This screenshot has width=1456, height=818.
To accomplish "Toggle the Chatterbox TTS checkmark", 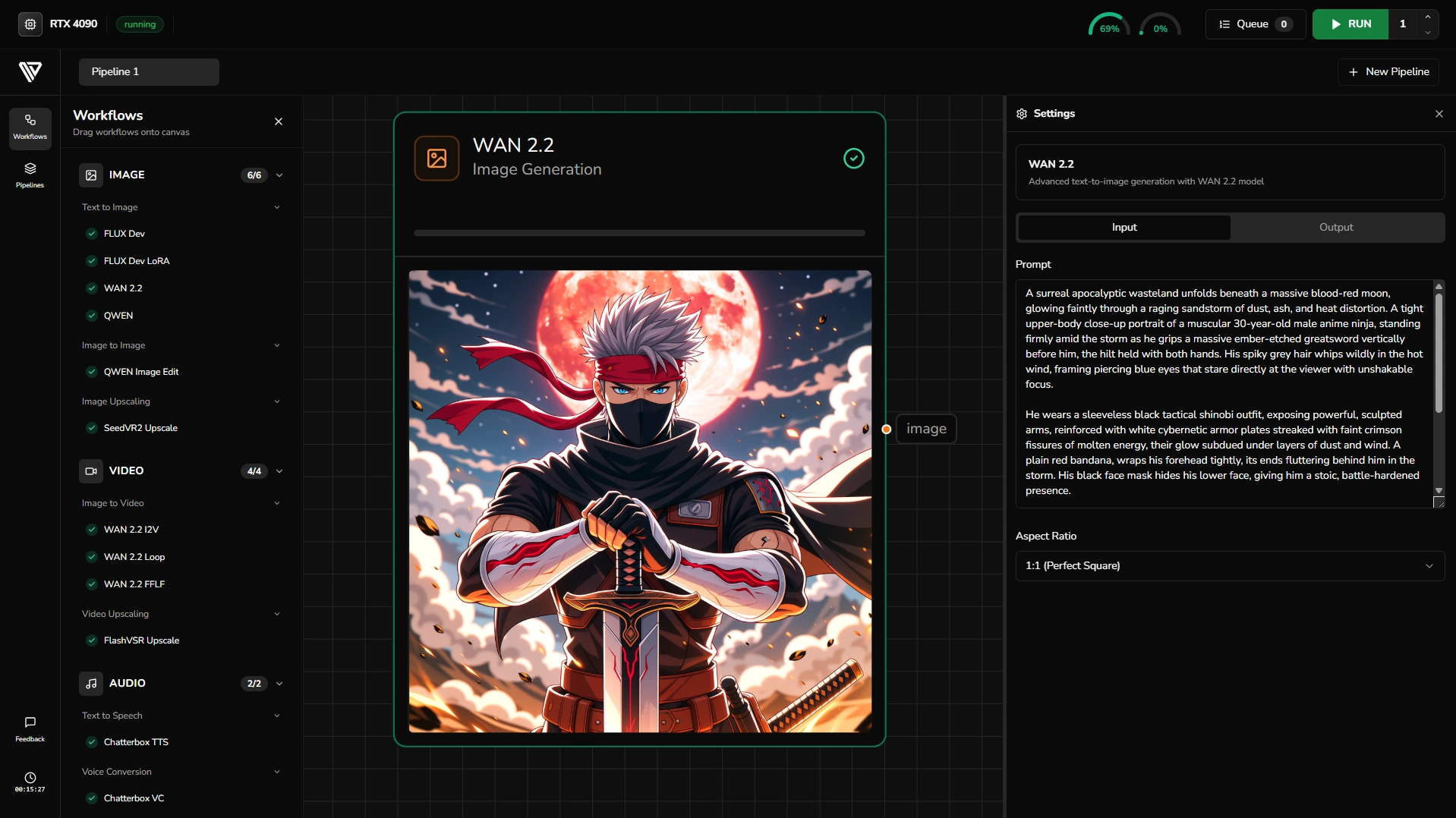I will pyautogui.click(x=91, y=742).
